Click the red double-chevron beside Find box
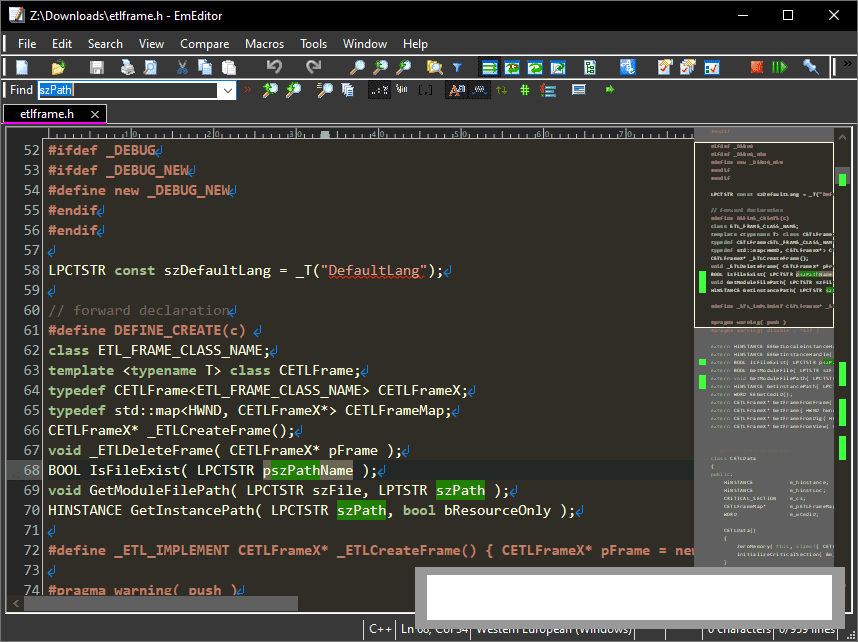Viewport: 858px width, 642px height. point(248,89)
